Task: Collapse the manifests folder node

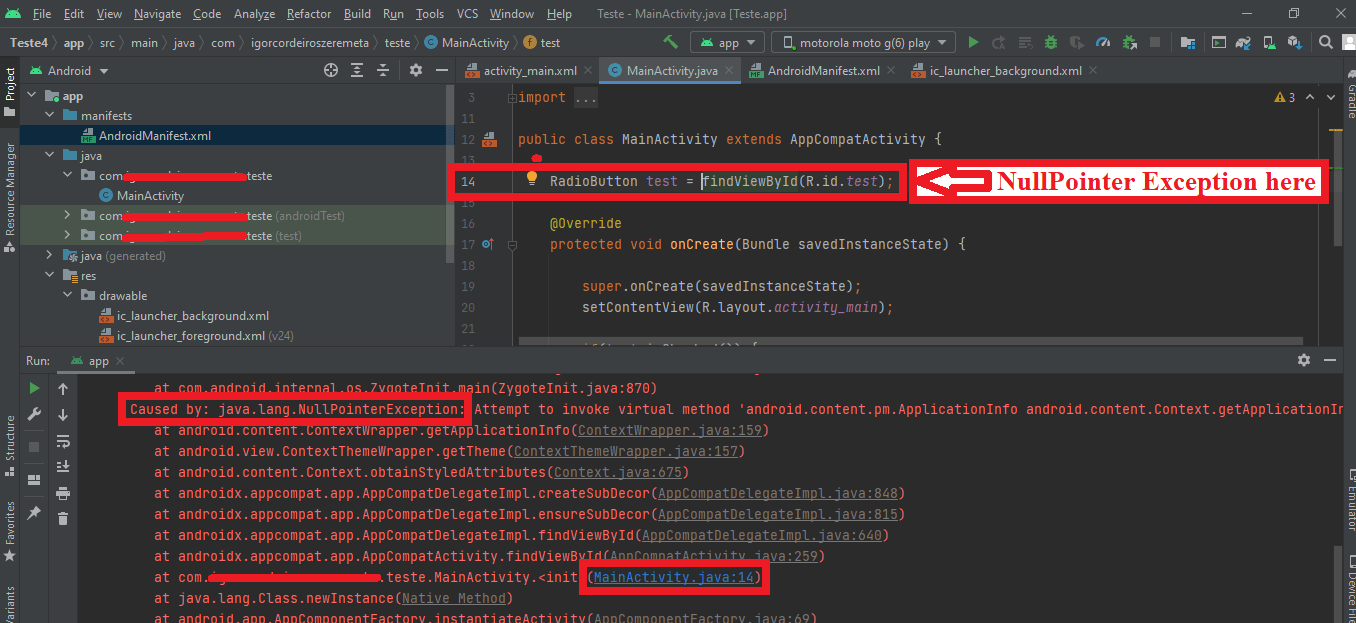Action: pos(48,116)
